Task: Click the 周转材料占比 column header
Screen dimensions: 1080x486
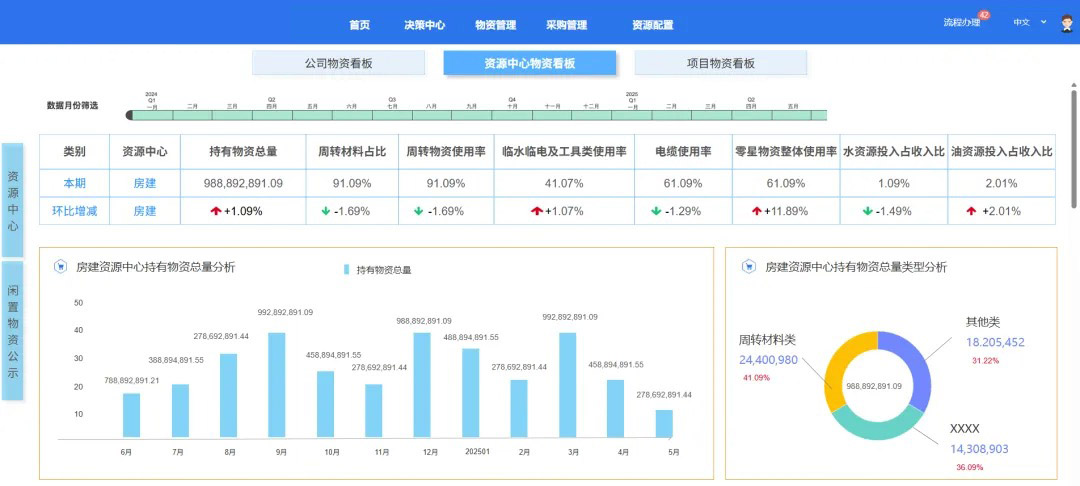Action: [352, 151]
